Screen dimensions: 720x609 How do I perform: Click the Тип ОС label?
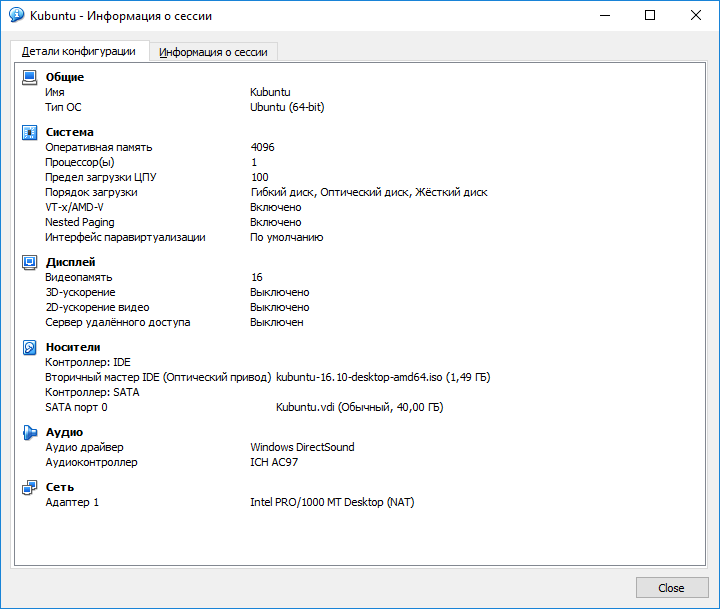(x=63, y=107)
